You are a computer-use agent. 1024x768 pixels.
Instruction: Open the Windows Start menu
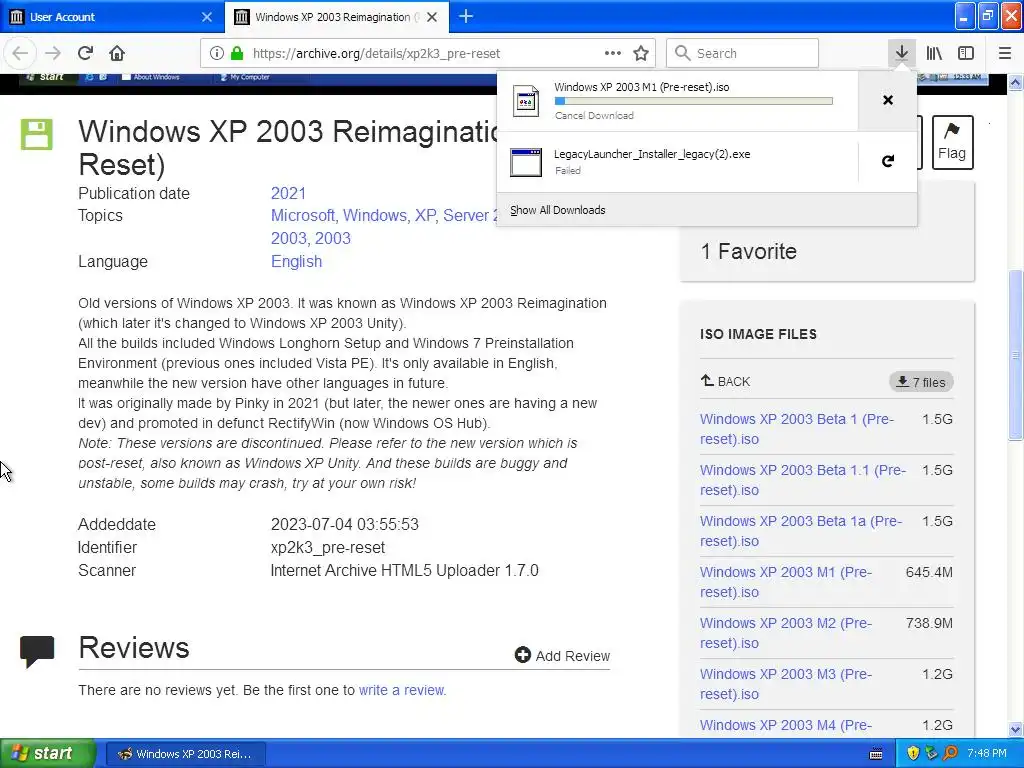click(x=48, y=754)
